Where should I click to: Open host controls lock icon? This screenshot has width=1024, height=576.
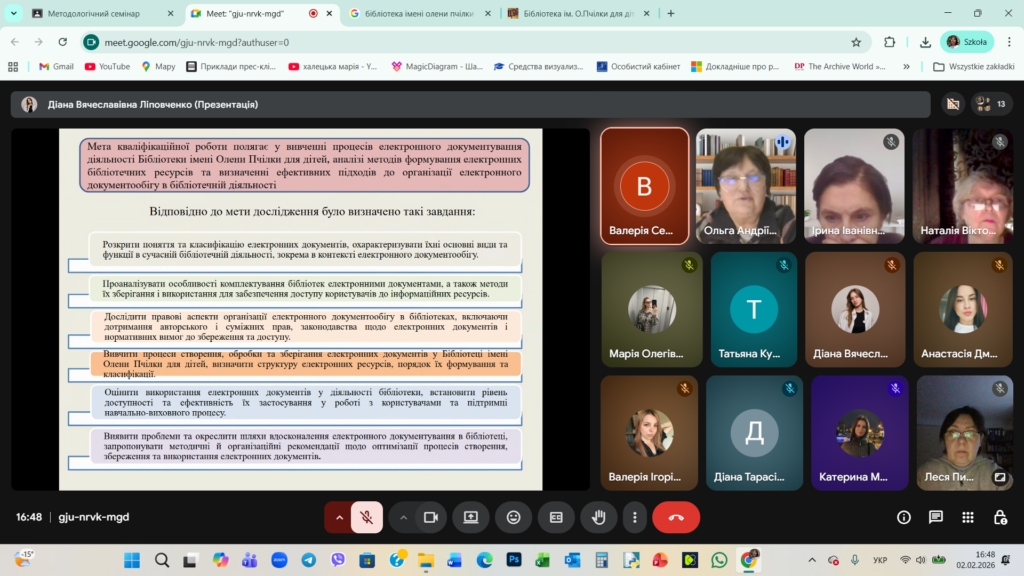[999, 517]
